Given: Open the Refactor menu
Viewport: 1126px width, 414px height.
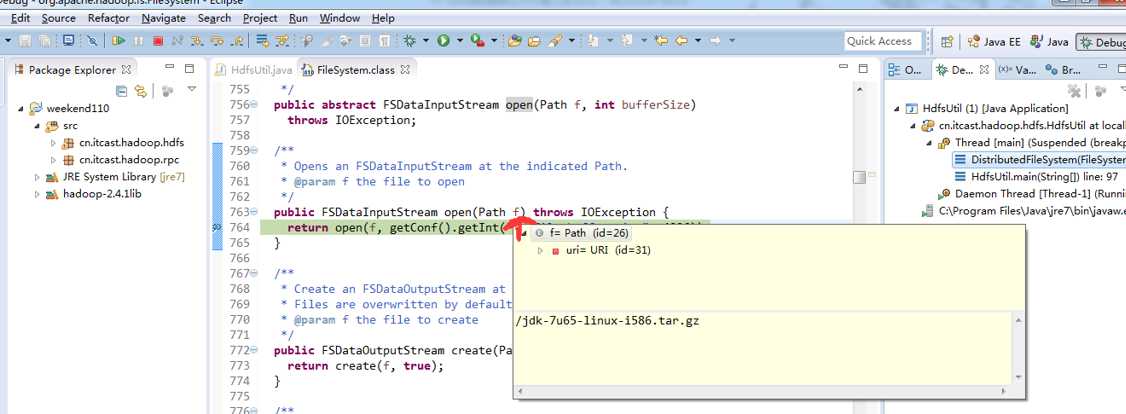Looking at the screenshot, I should click(x=108, y=18).
